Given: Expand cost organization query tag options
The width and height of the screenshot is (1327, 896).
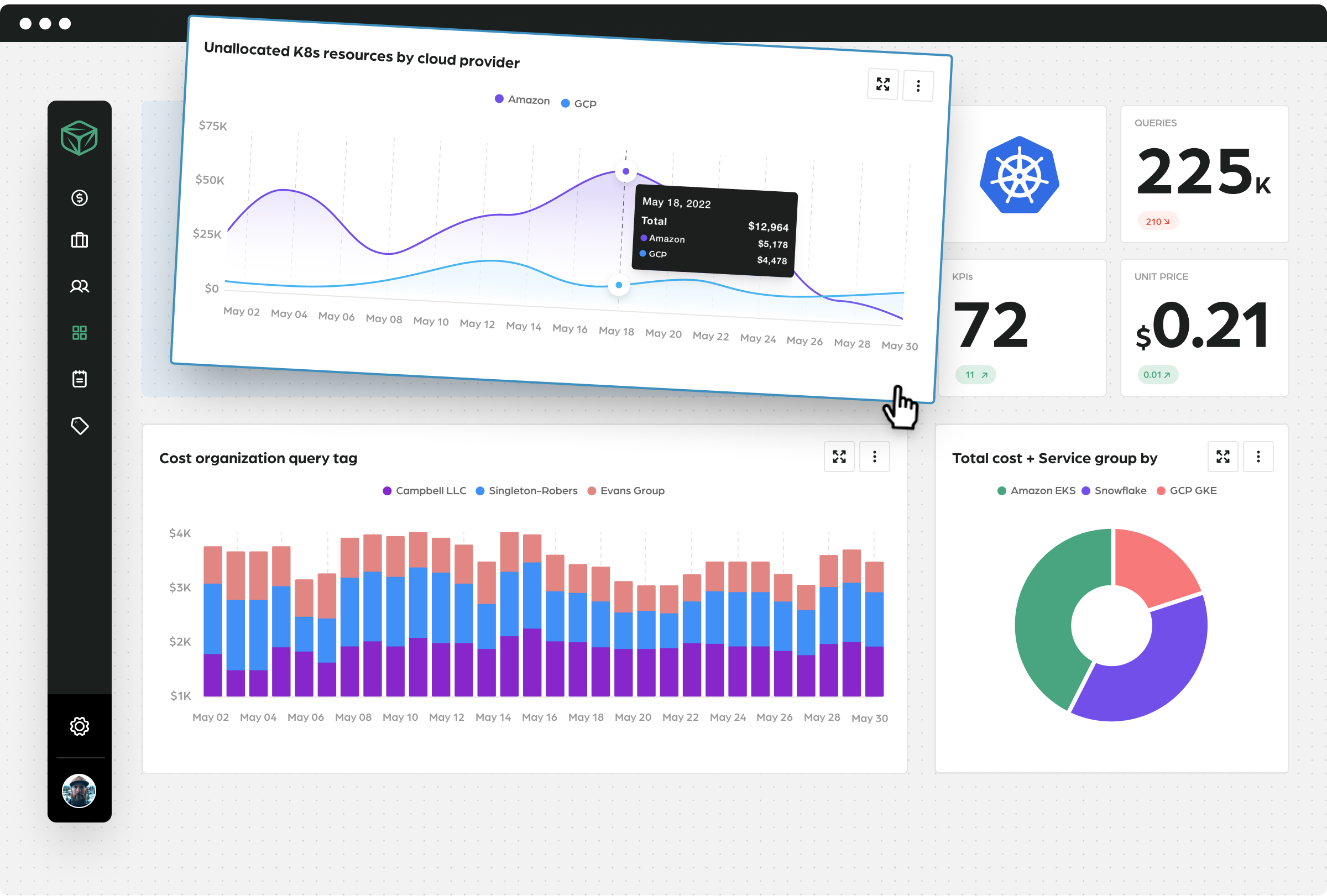Looking at the screenshot, I should pos(873,457).
